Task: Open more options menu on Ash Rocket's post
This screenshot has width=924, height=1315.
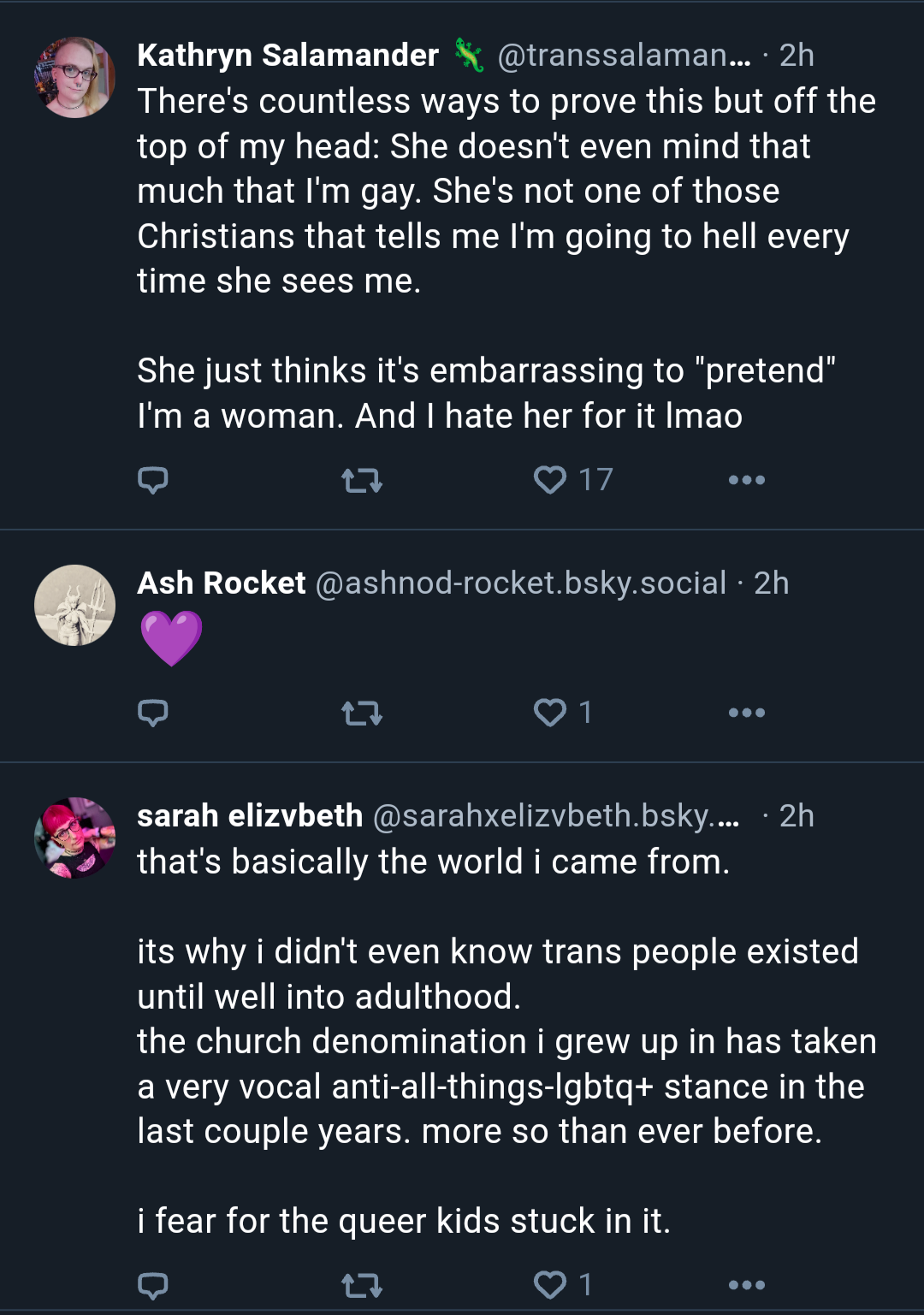Action: [x=747, y=713]
